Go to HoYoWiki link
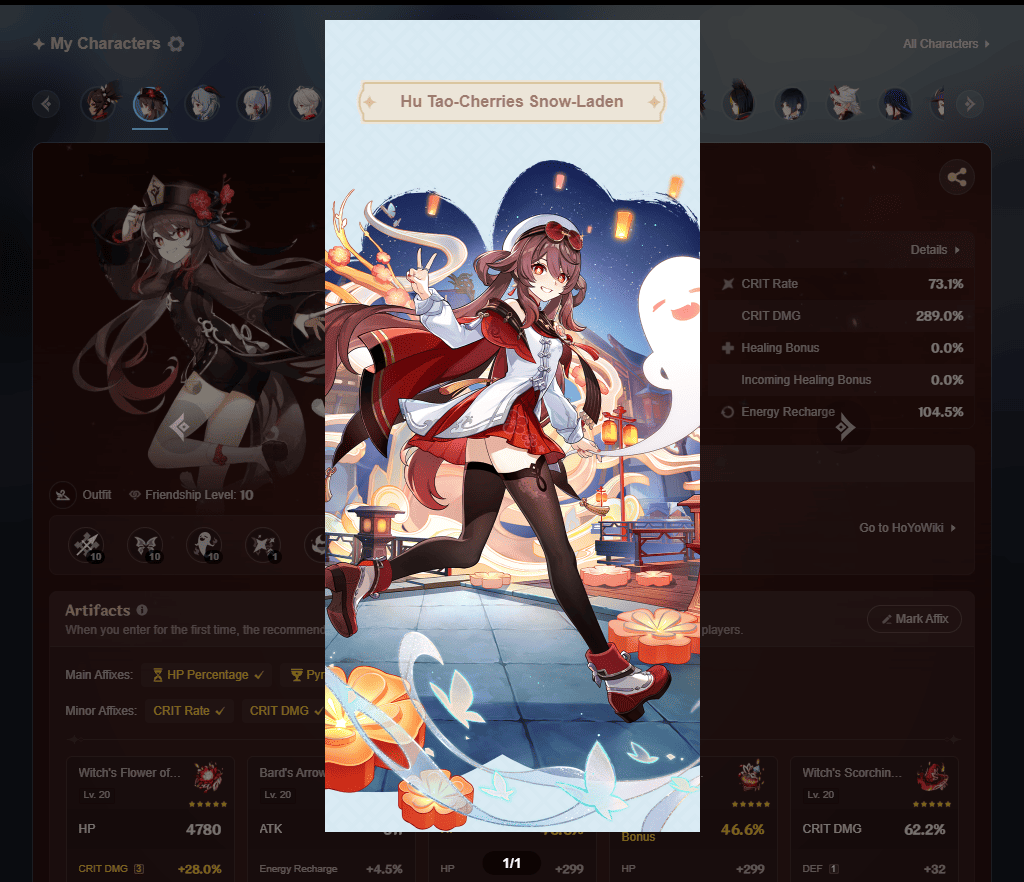The height and width of the screenshot is (882, 1024). pos(908,528)
